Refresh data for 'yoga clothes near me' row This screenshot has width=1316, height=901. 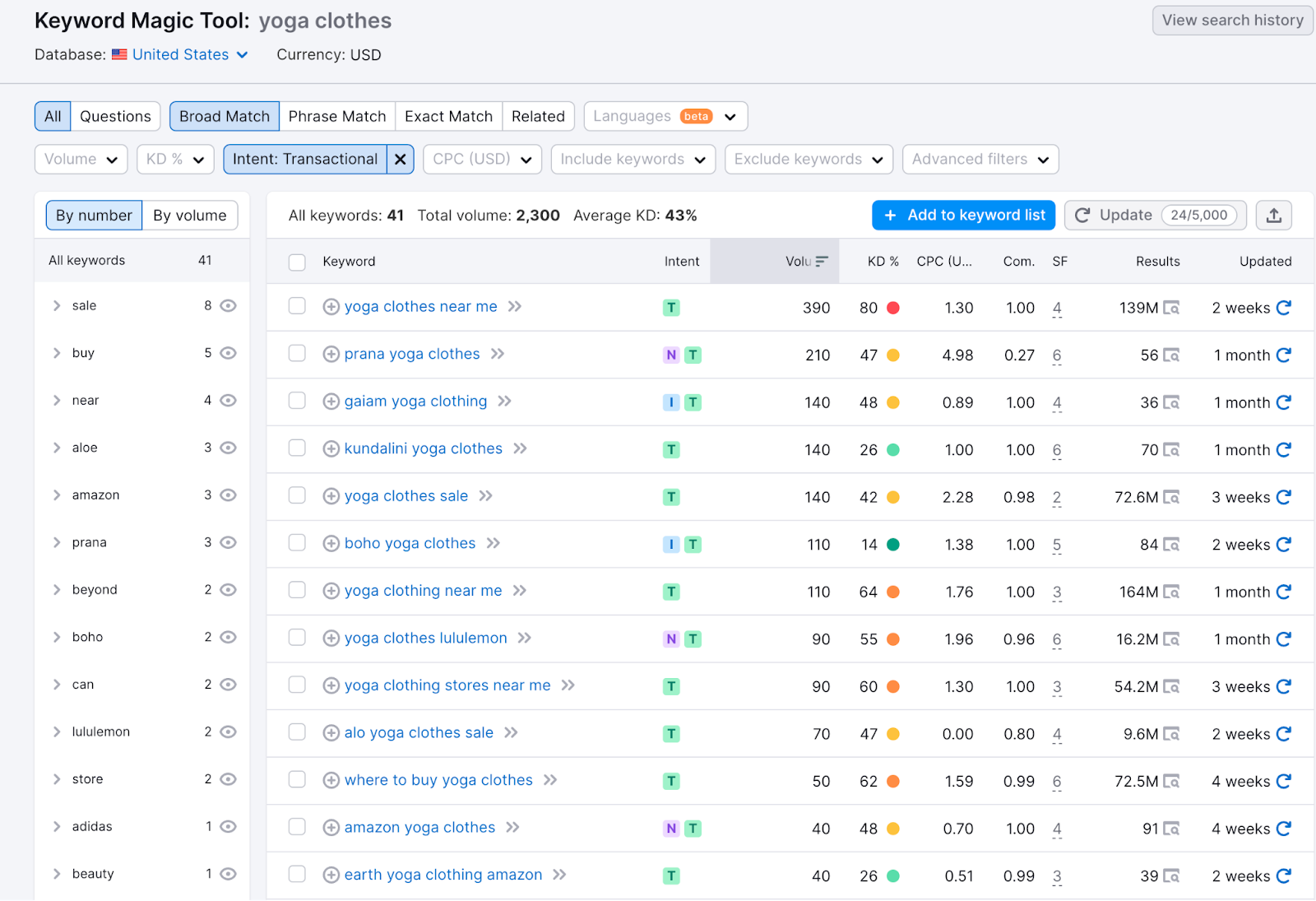tap(1283, 308)
